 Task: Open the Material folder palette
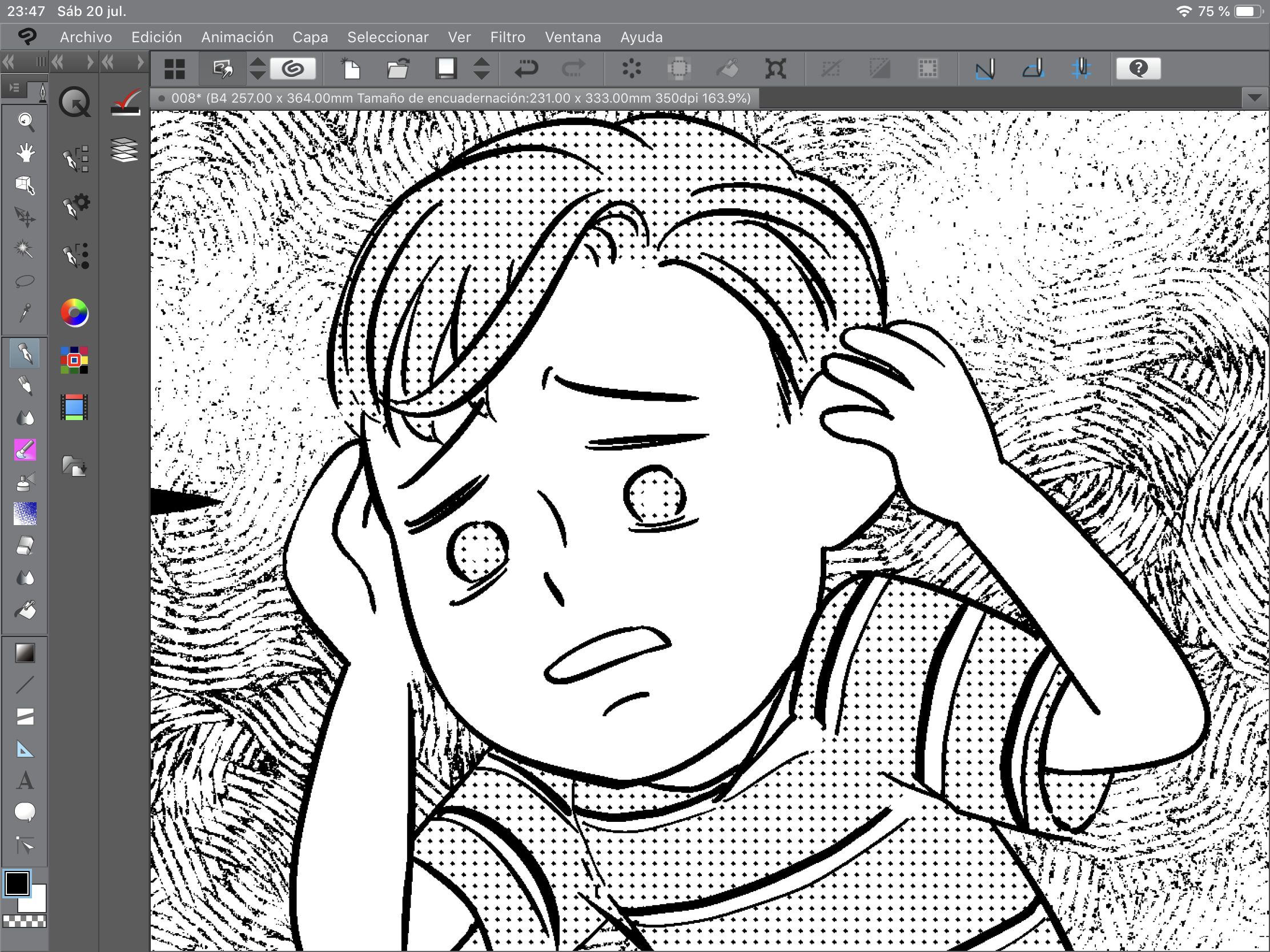[x=75, y=466]
